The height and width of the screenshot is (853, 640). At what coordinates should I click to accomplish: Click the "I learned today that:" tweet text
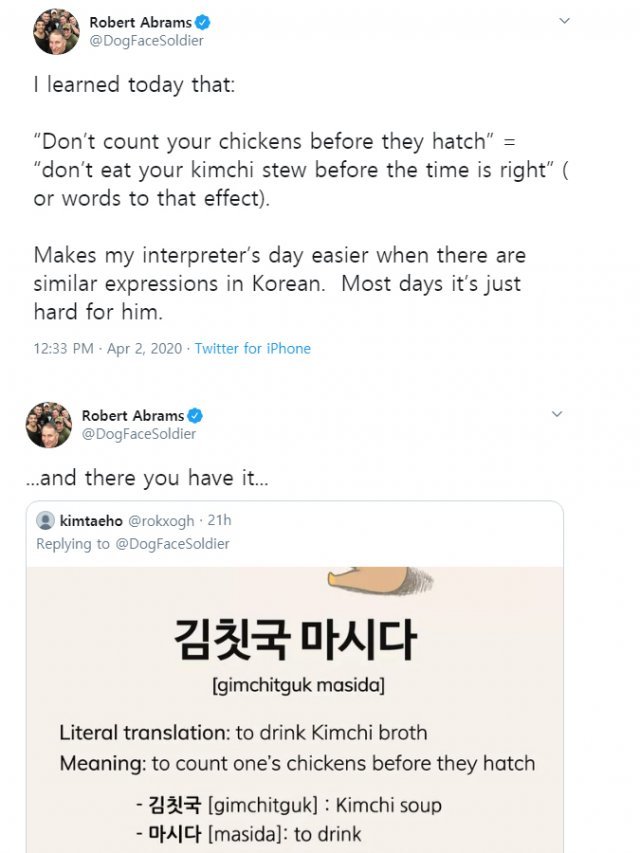tap(135, 84)
